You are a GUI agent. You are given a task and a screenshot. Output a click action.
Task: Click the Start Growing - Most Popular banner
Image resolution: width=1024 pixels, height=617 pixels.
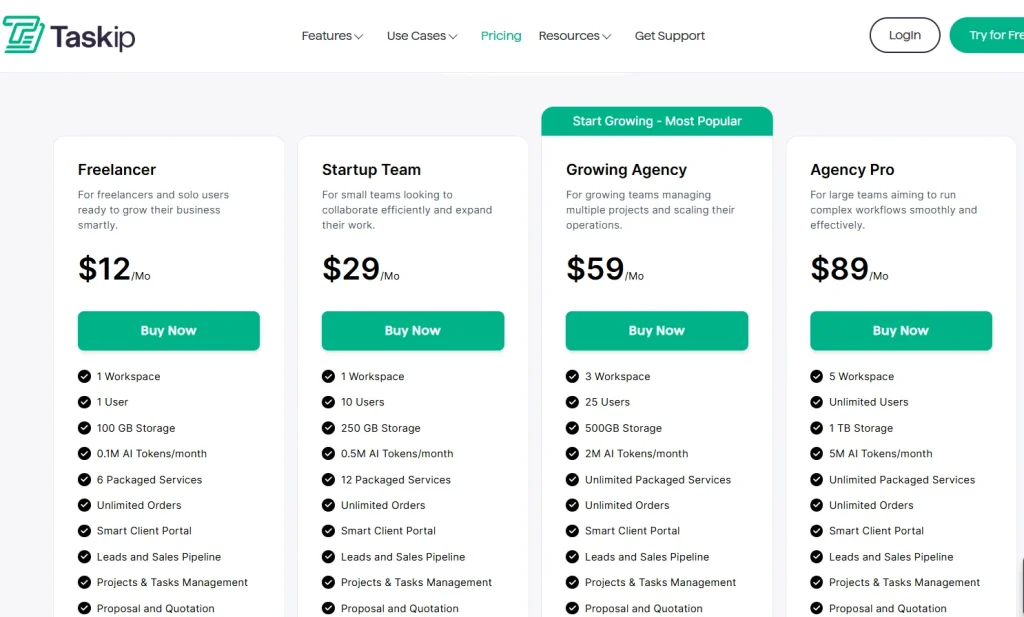(657, 121)
